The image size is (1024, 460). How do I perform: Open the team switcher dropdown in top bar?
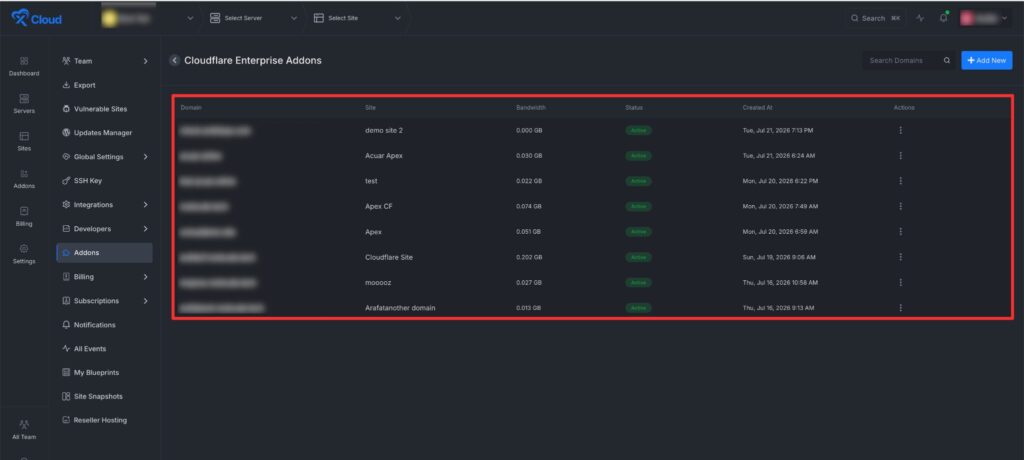tap(148, 18)
